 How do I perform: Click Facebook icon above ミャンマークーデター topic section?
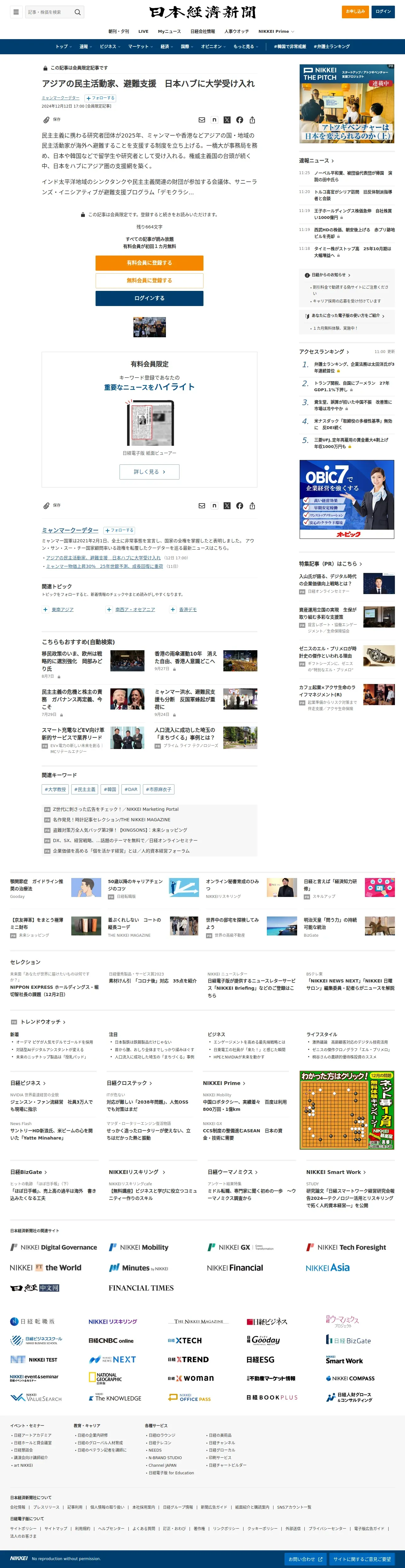pos(240,506)
